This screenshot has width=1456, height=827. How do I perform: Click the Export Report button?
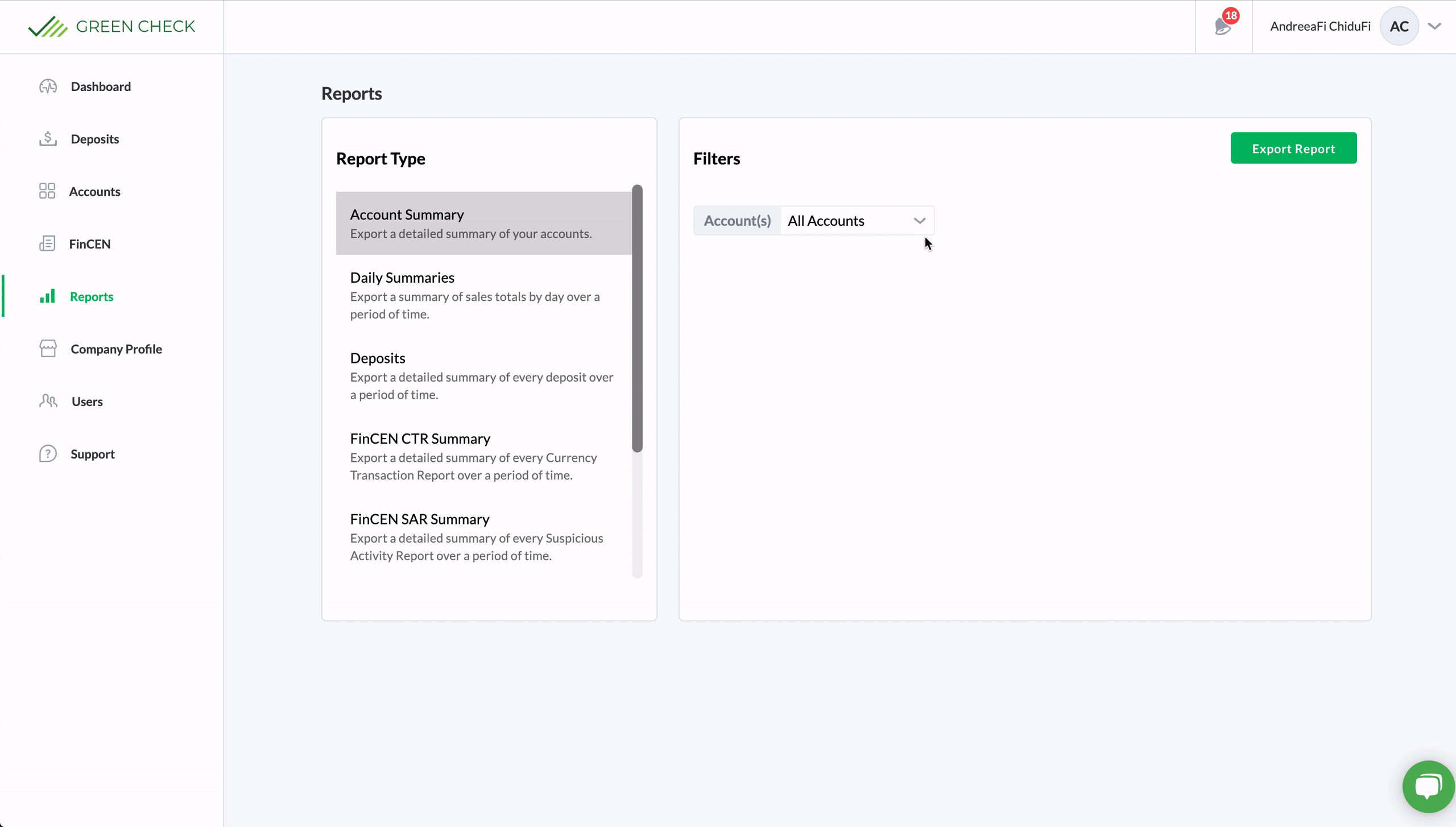[1293, 148]
